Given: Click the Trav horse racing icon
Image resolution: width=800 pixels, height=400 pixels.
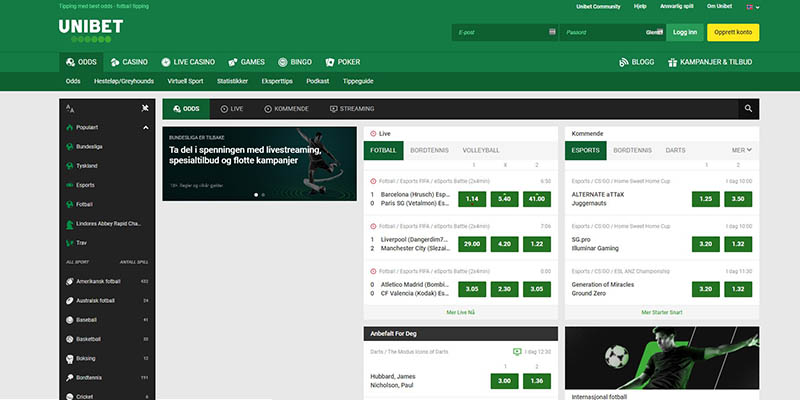Looking at the screenshot, I should pyautogui.click(x=70, y=243).
